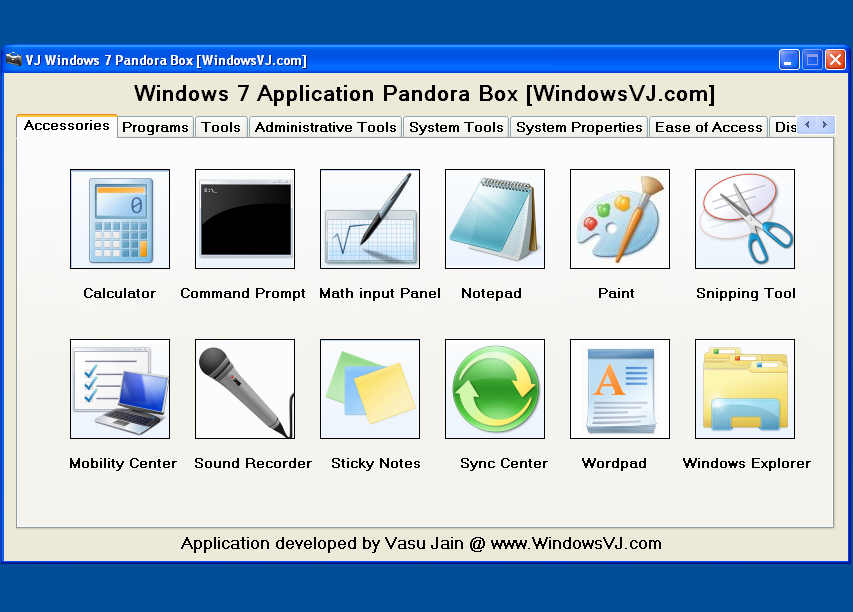Select the Administrative Tools tab

coord(325,127)
